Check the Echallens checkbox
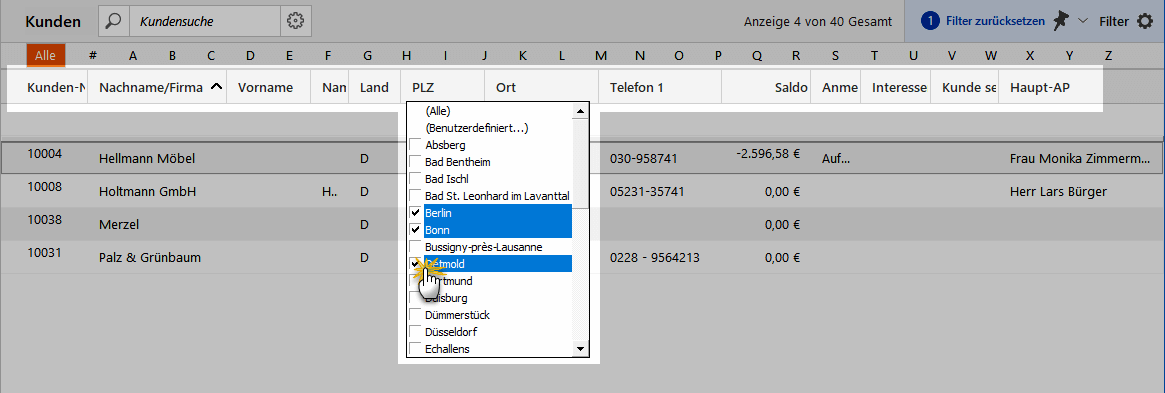 (x=415, y=348)
